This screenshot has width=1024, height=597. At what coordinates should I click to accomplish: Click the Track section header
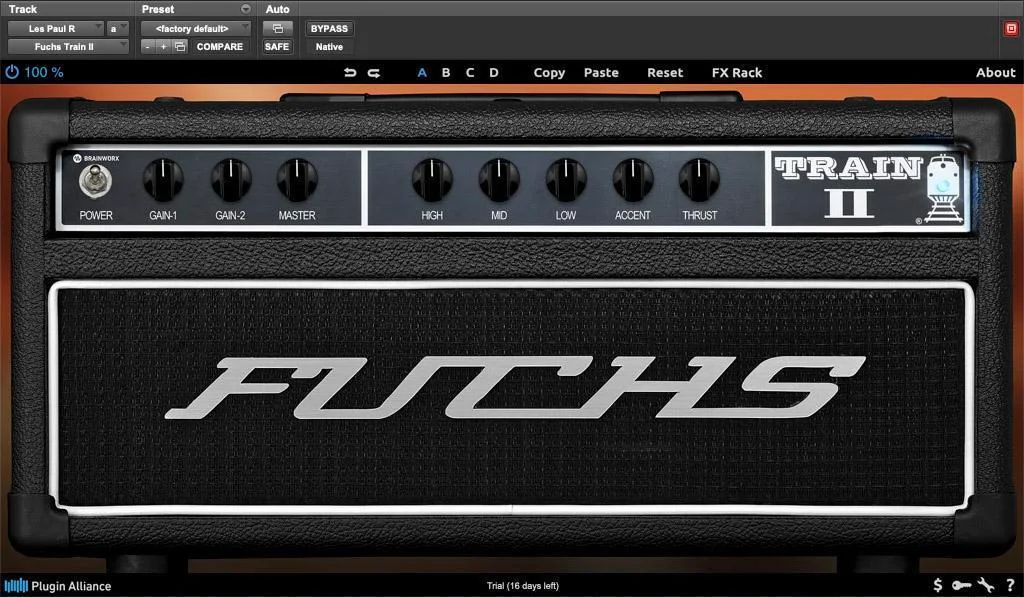[x=23, y=9]
